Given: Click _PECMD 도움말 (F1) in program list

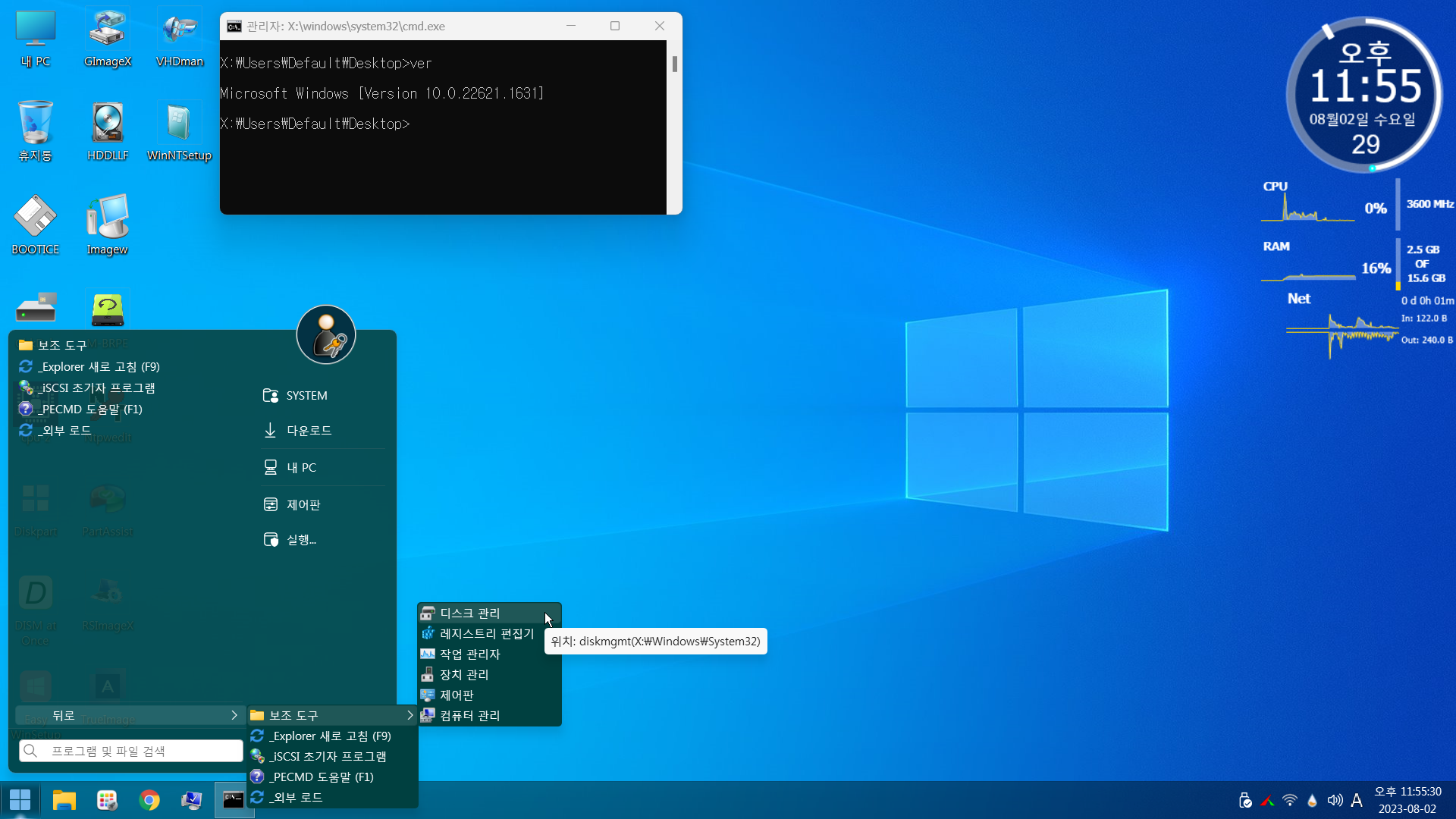Looking at the screenshot, I should click(x=80, y=409).
